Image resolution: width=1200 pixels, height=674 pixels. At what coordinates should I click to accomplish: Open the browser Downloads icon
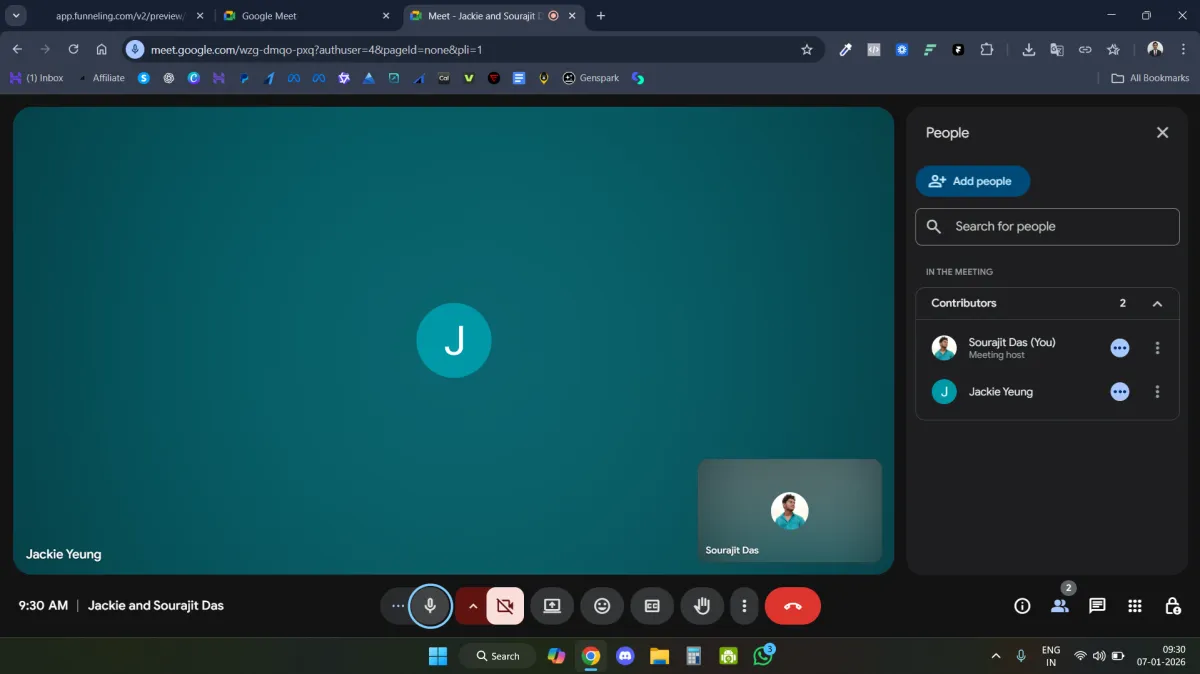1028,49
